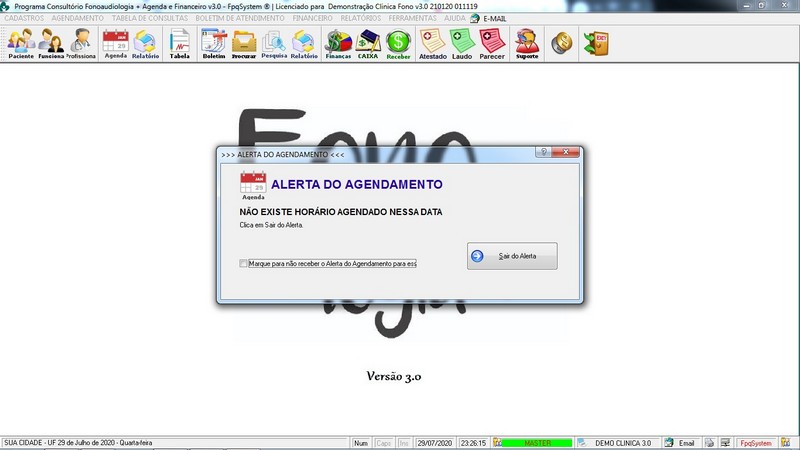Close the Alerta do Agendamento dialog
Screen dimensions: 800x450
coord(565,152)
